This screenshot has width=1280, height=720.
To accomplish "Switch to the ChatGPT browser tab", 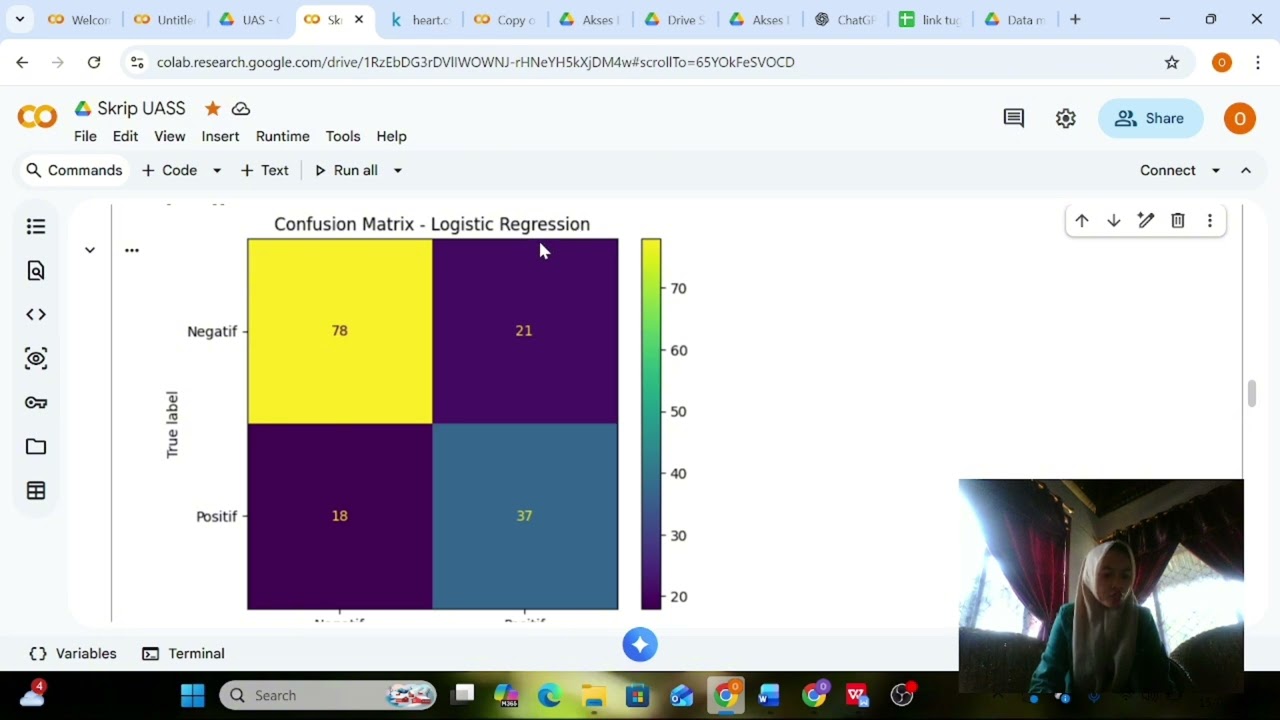I will 846,19.
